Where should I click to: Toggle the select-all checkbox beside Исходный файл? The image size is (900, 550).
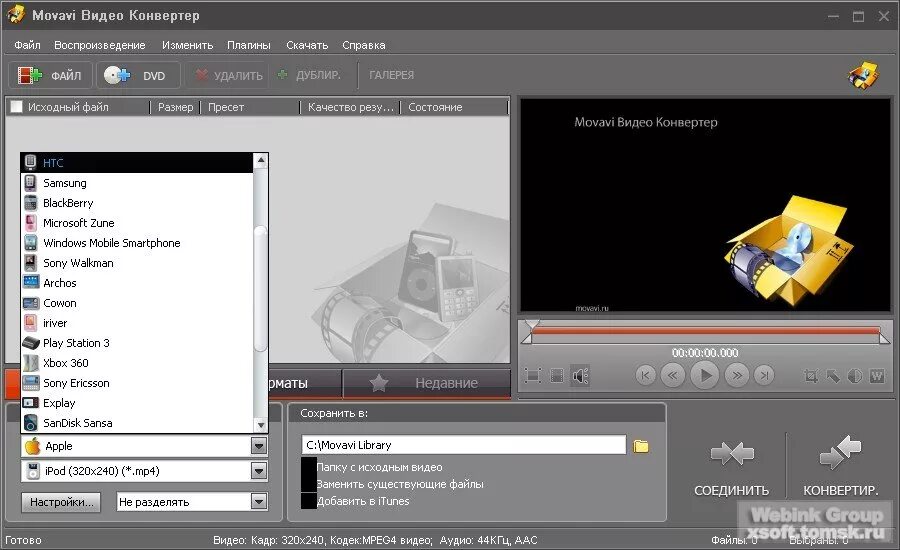[x=17, y=107]
